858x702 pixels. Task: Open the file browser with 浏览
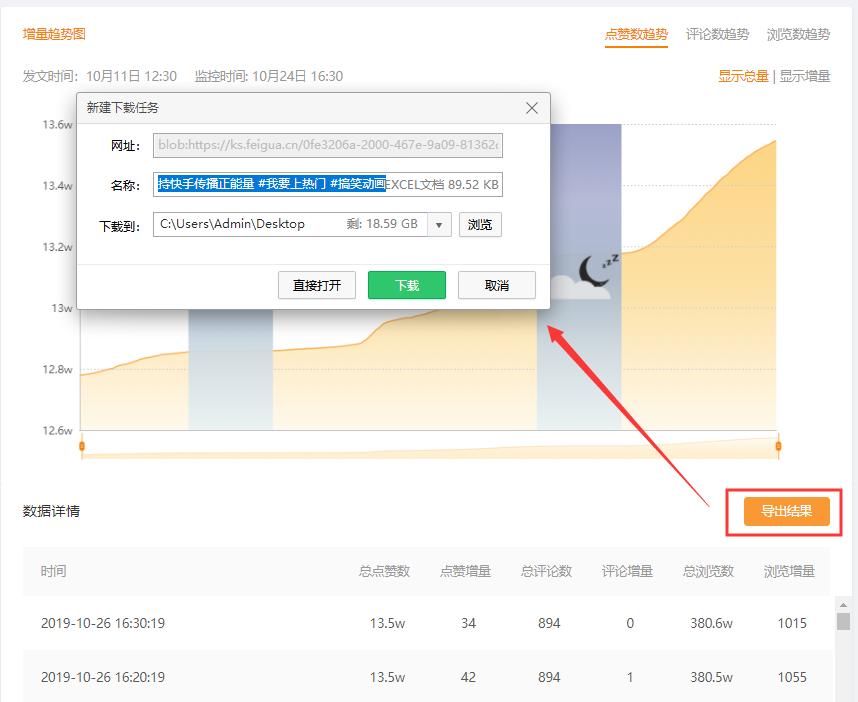[x=479, y=224]
